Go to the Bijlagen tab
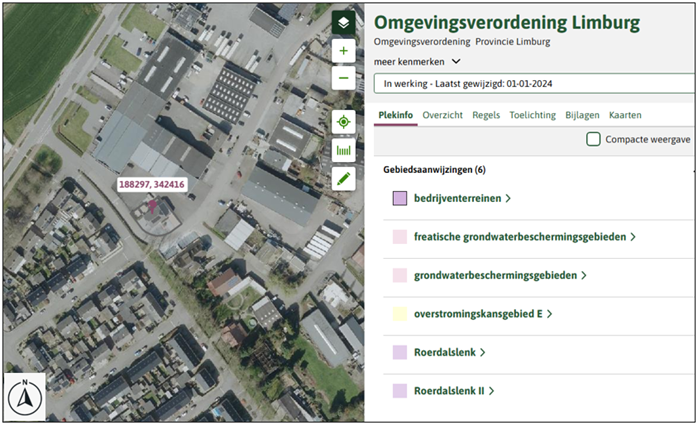Screen dimensions: 698x425 click(582, 115)
